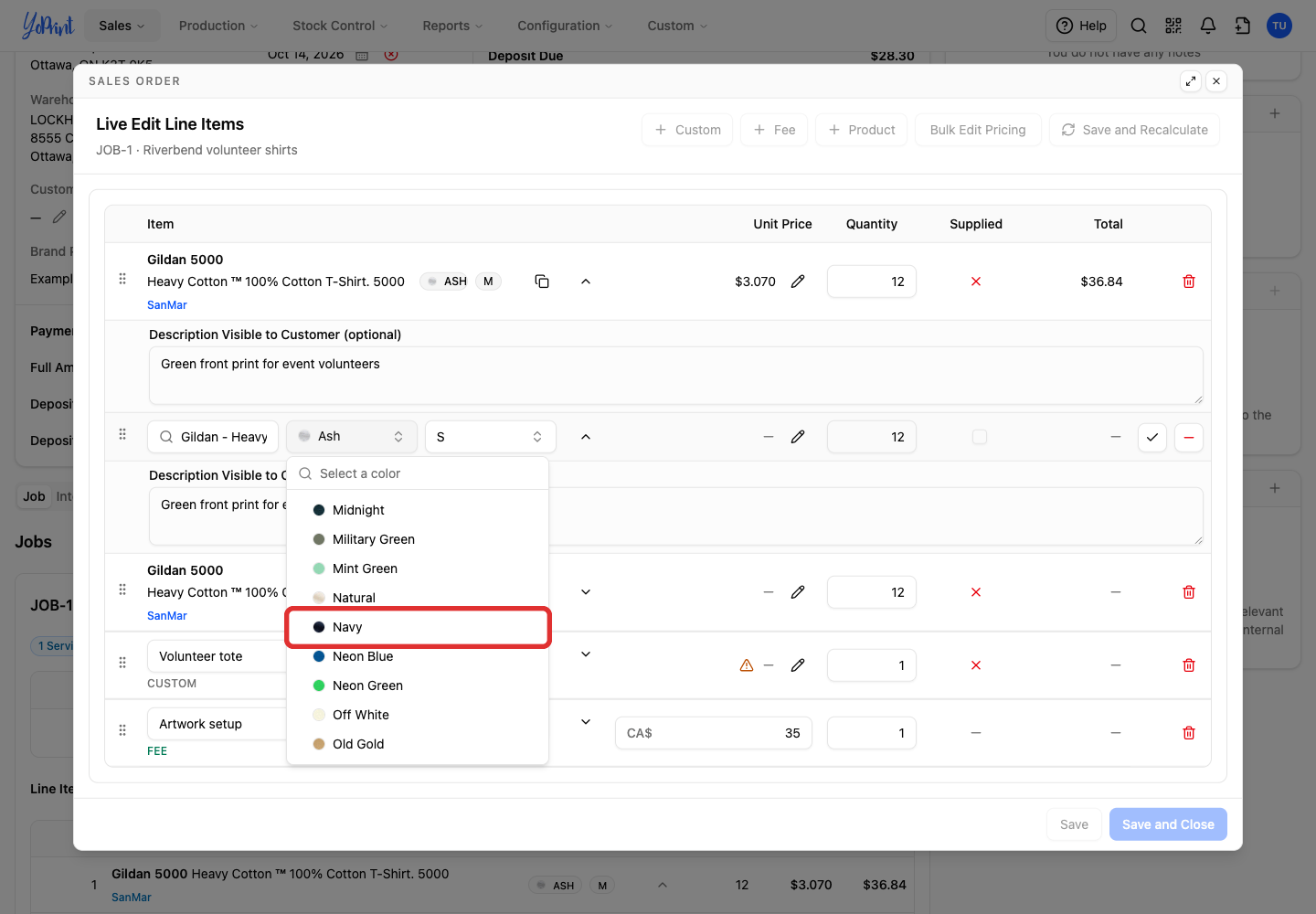
Task: Open notifications bell icon
Action: pos(1208,26)
